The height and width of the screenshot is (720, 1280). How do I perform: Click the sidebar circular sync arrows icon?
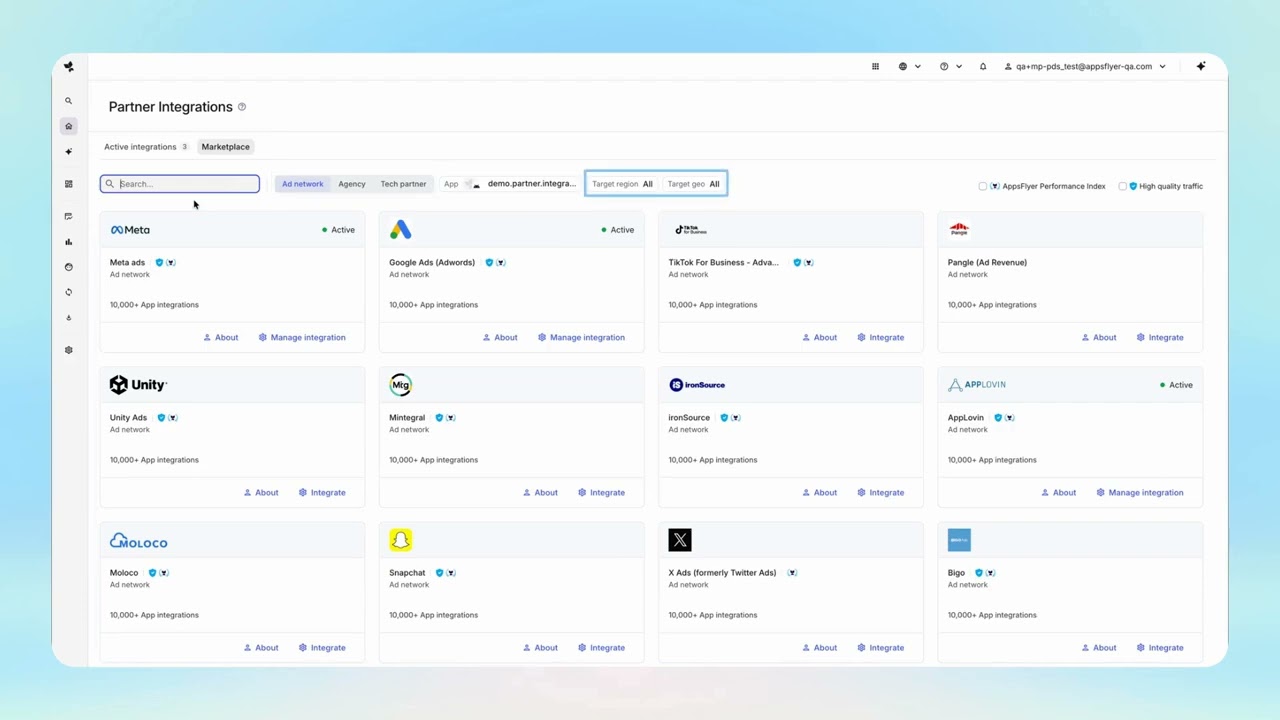pyautogui.click(x=69, y=292)
